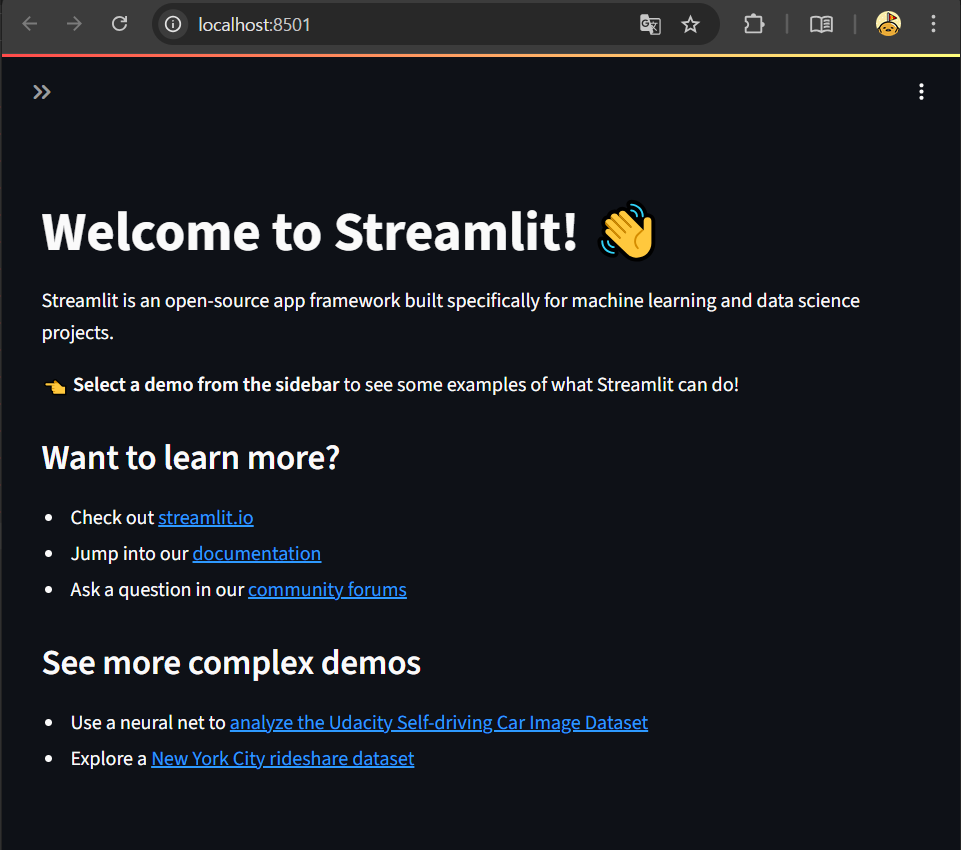The width and height of the screenshot is (961, 850).
Task: Go forward in browser history
Action: 74,25
